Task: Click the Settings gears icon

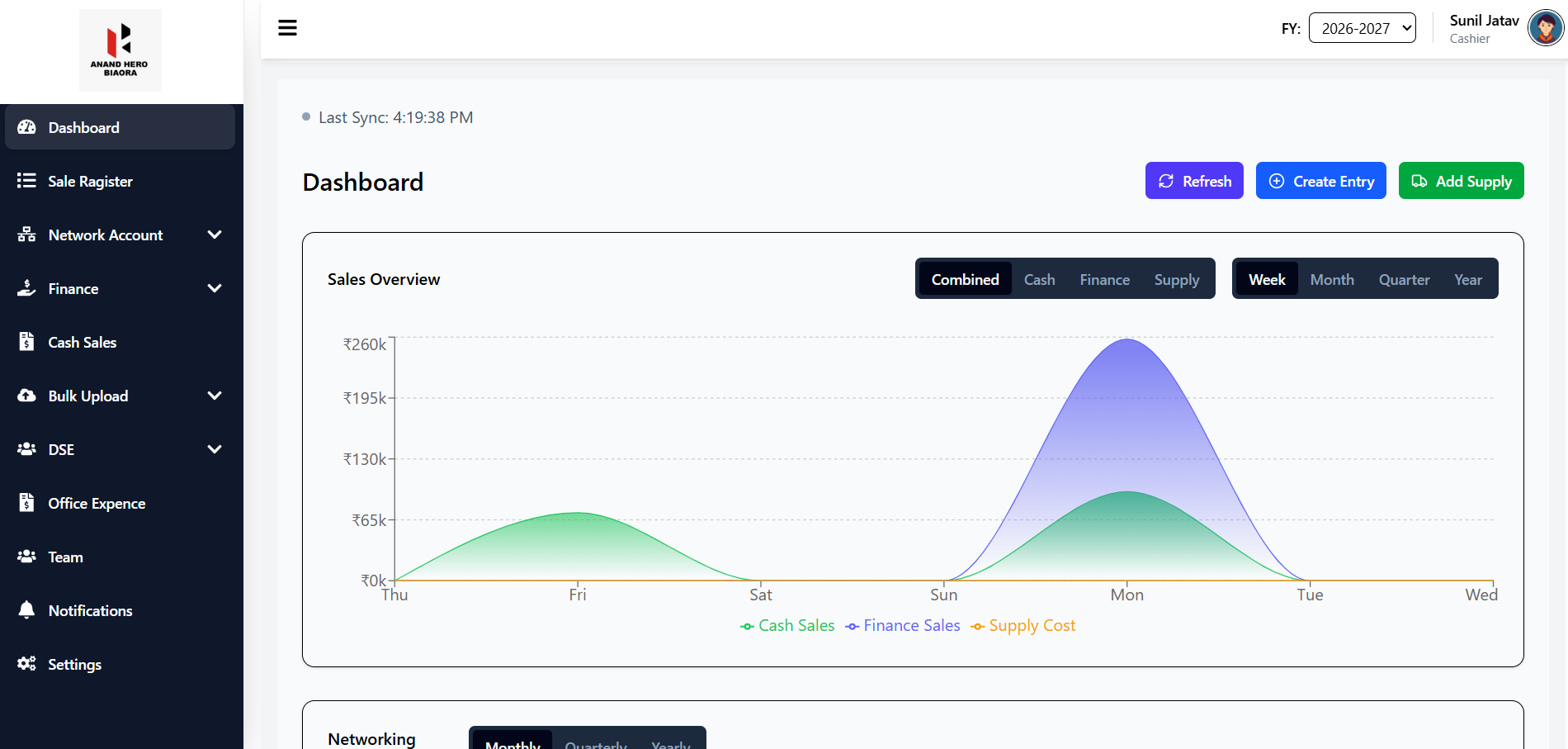Action: point(26,664)
